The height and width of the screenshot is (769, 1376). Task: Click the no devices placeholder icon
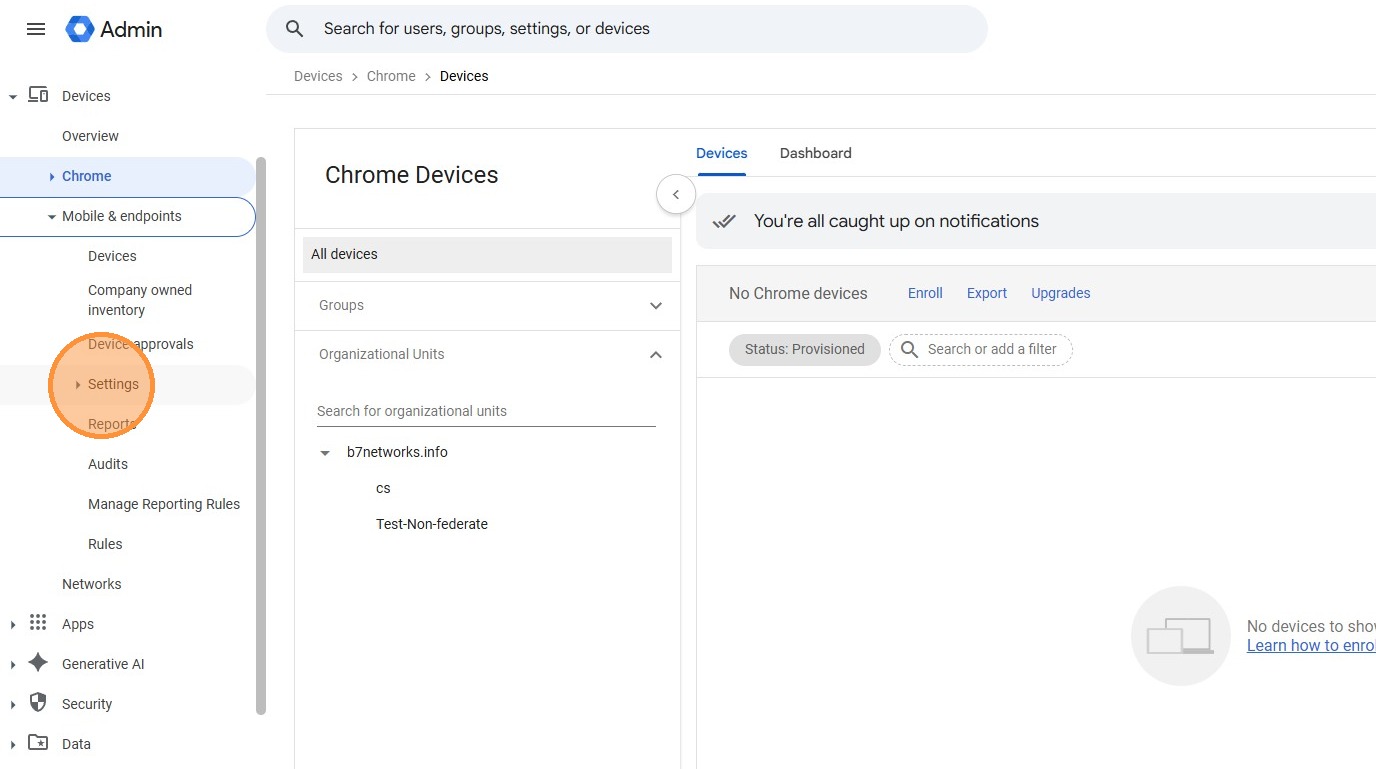[x=1180, y=636]
